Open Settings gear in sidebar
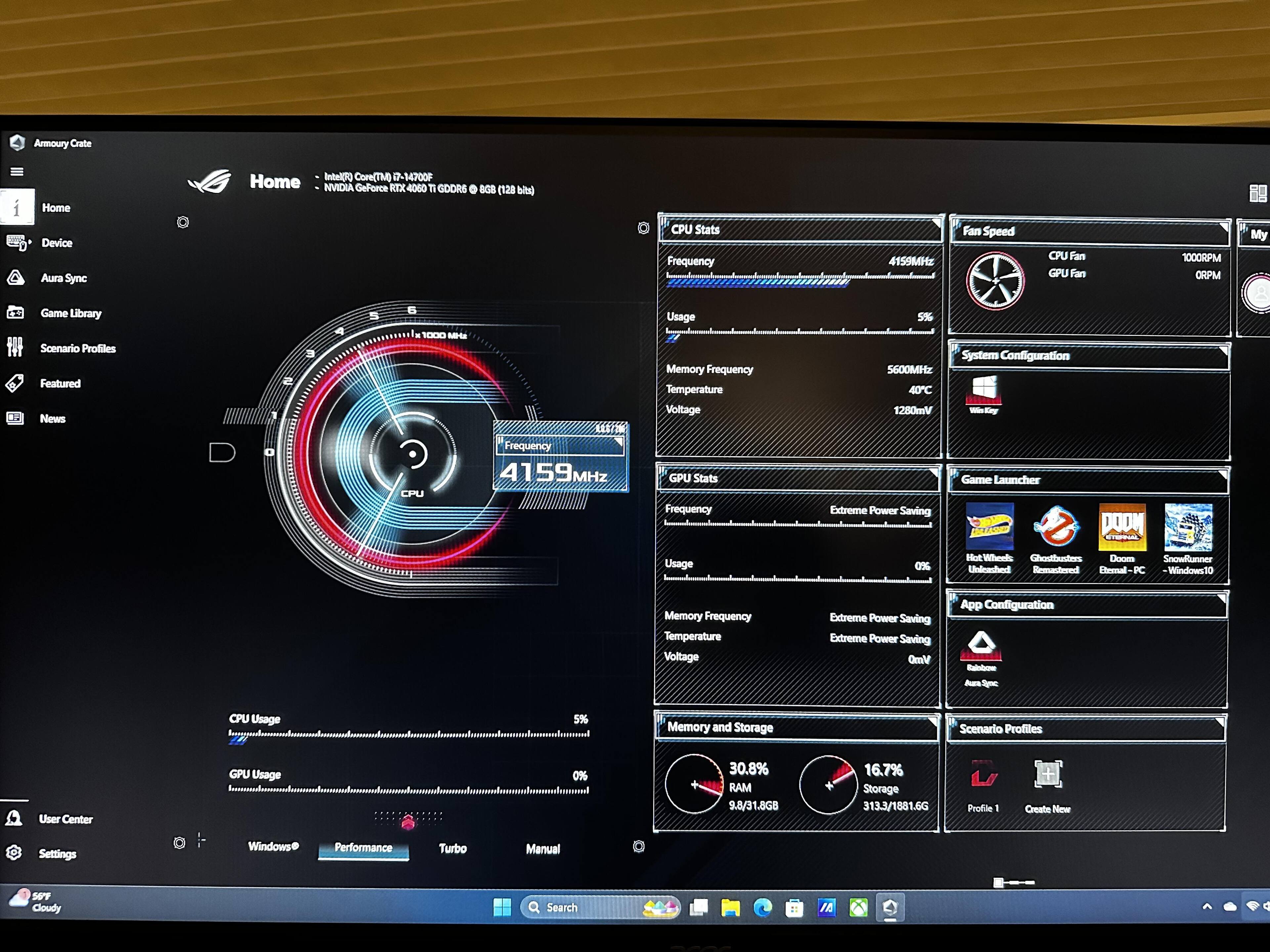The image size is (1270, 952). (14, 853)
